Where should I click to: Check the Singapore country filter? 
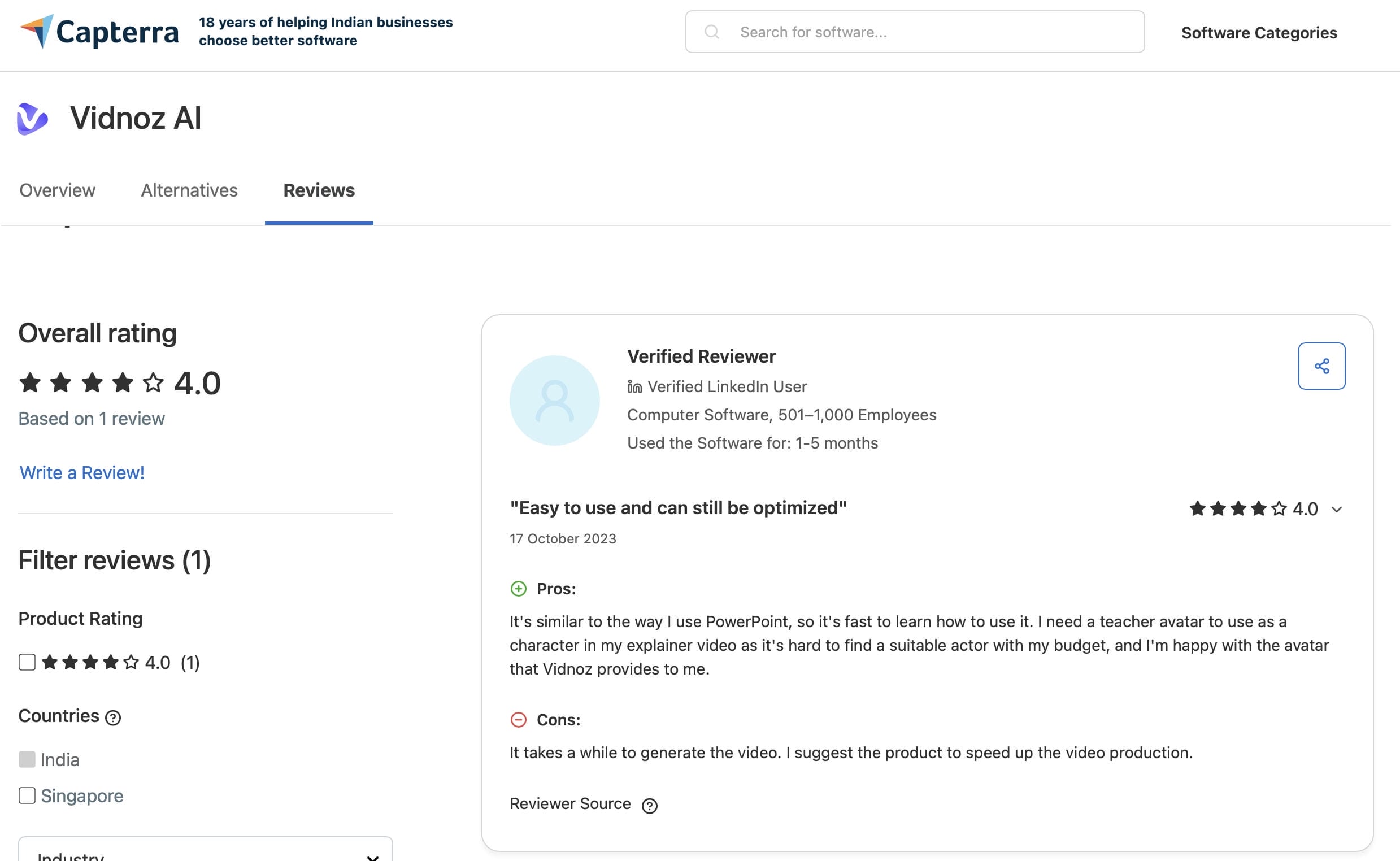[27, 795]
